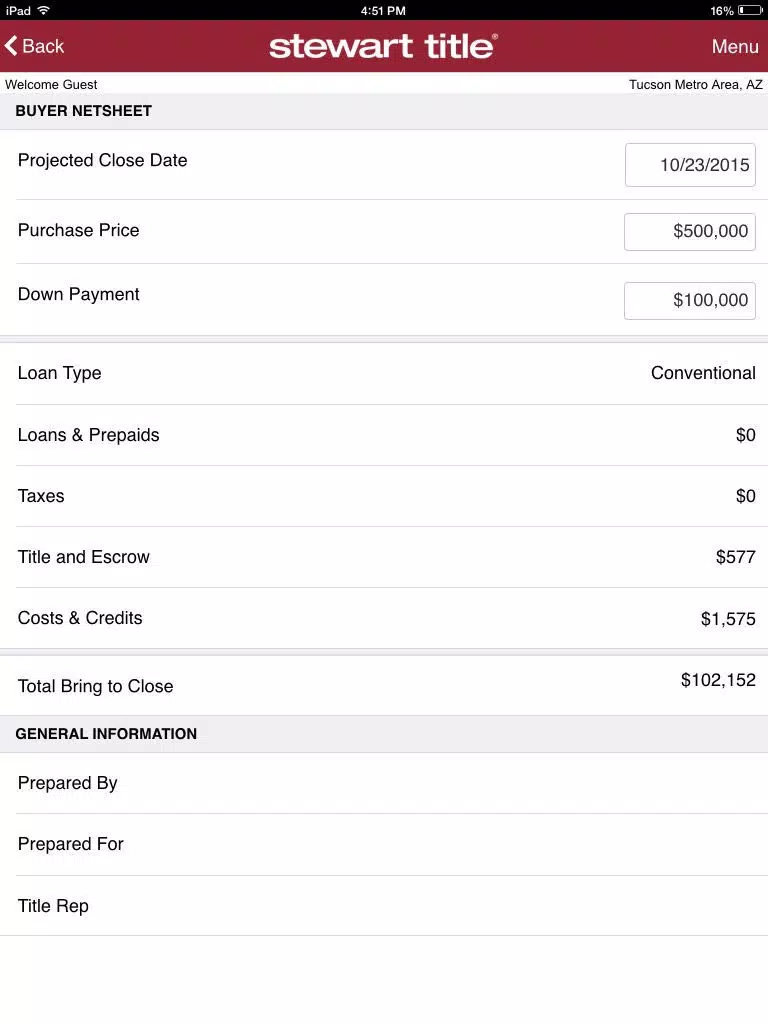
Task: Open the Title and Escrow row
Action: coord(384,557)
